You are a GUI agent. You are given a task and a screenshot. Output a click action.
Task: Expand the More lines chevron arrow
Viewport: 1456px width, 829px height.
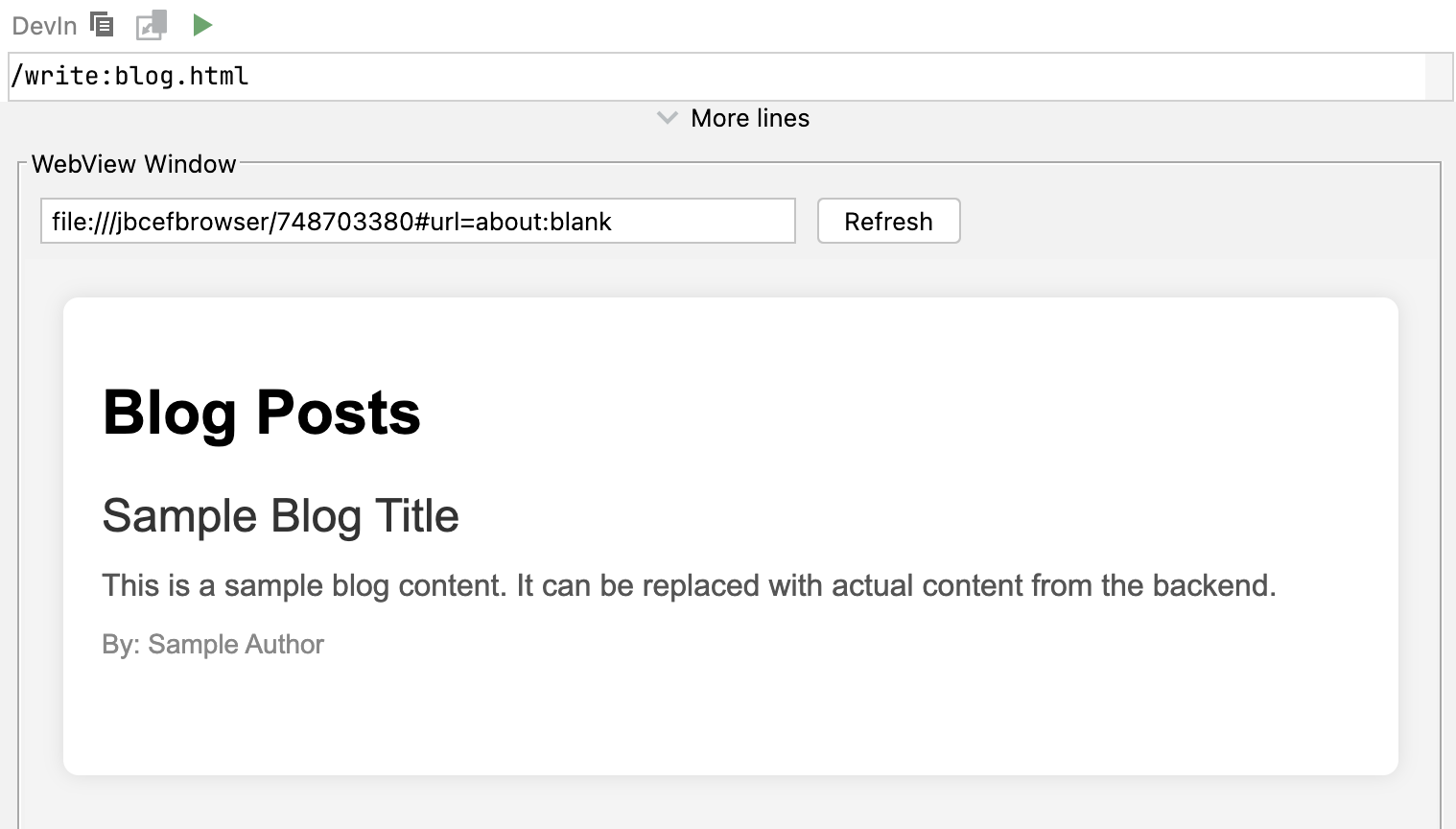tap(668, 118)
